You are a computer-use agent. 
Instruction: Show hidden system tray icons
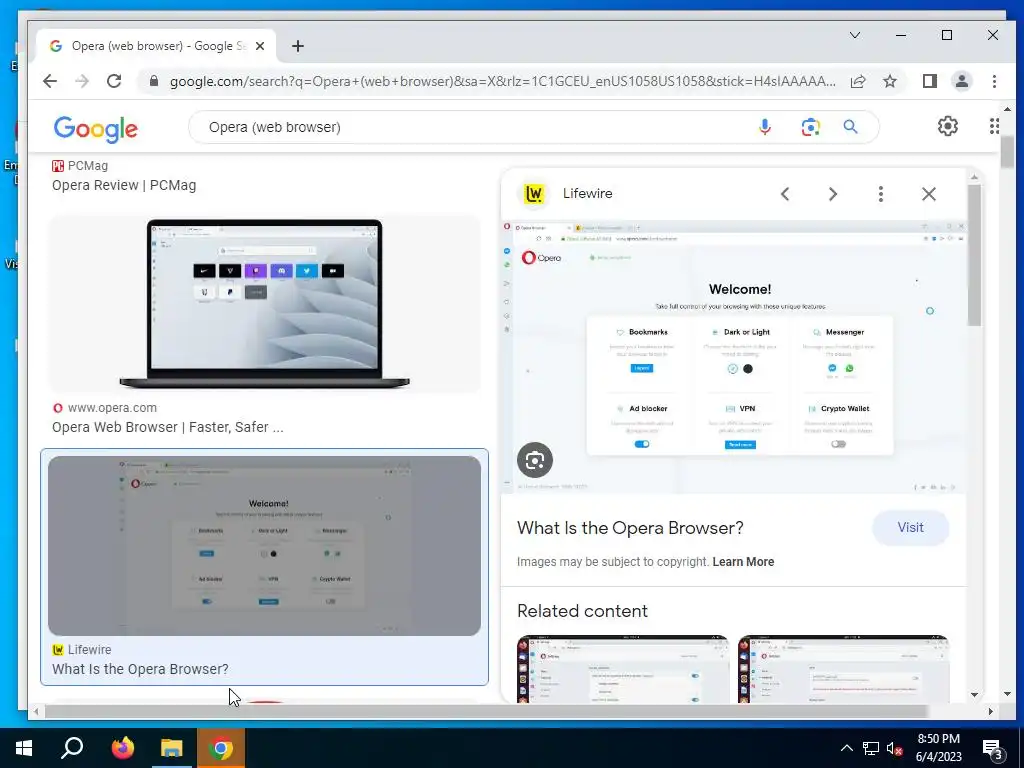846,748
